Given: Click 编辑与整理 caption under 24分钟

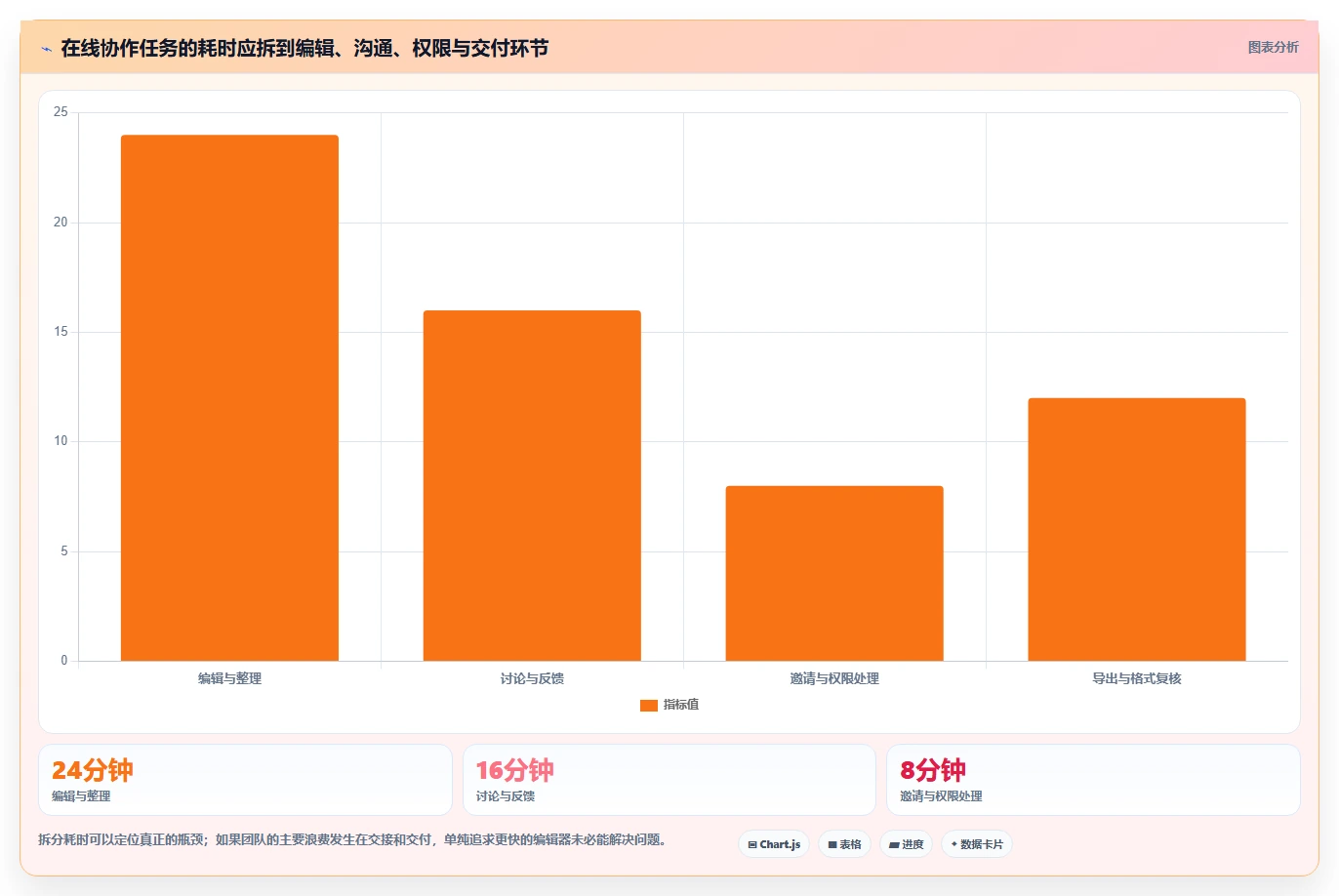Looking at the screenshot, I should click(81, 796).
